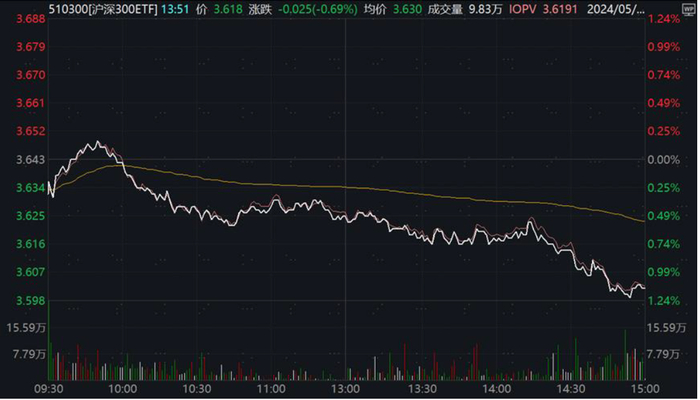This screenshot has height=400, width=700.
Task: Click the 13:00 time axis label
Action: tap(346, 389)
